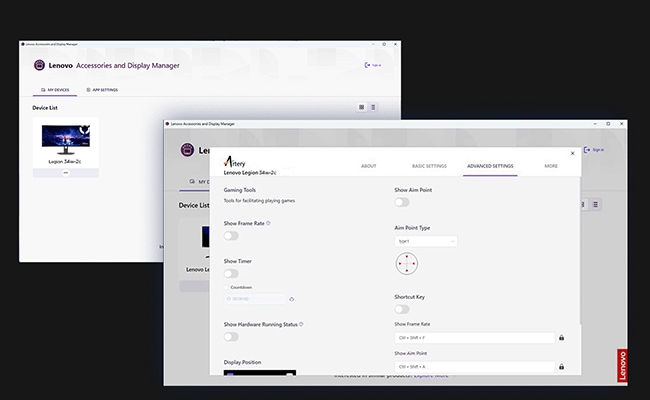Toggle the Show Timer switch

point(231,274)
